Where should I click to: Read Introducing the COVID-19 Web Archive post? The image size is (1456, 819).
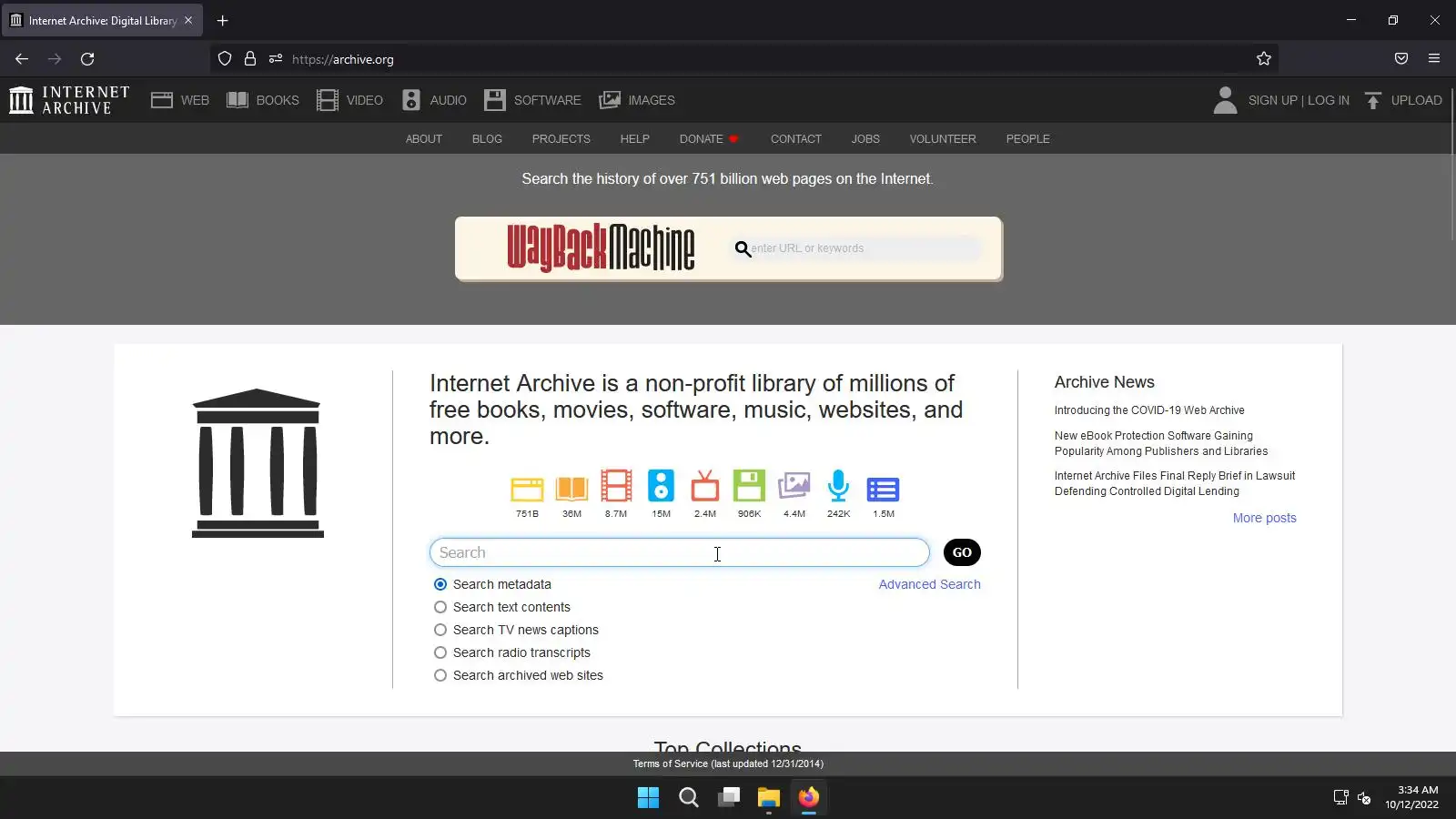(x=1149, y=410)
